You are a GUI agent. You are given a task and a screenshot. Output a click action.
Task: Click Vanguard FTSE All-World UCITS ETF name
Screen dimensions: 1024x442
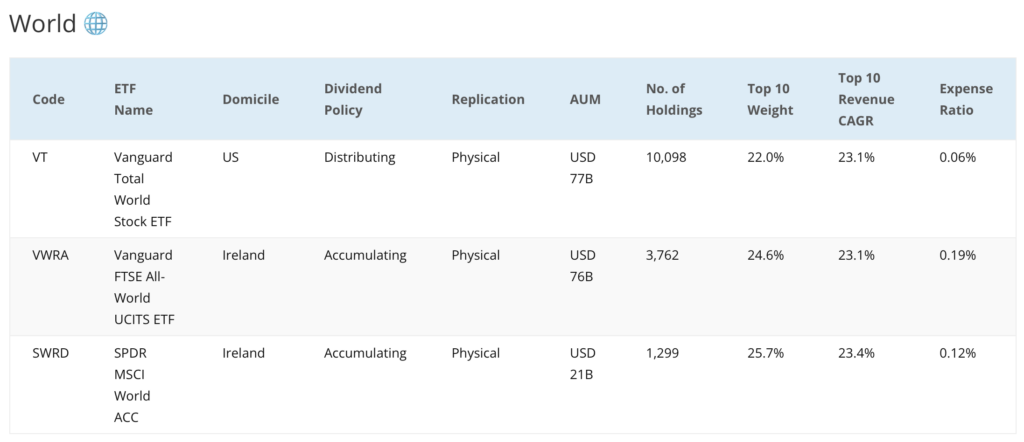[144, 287]
